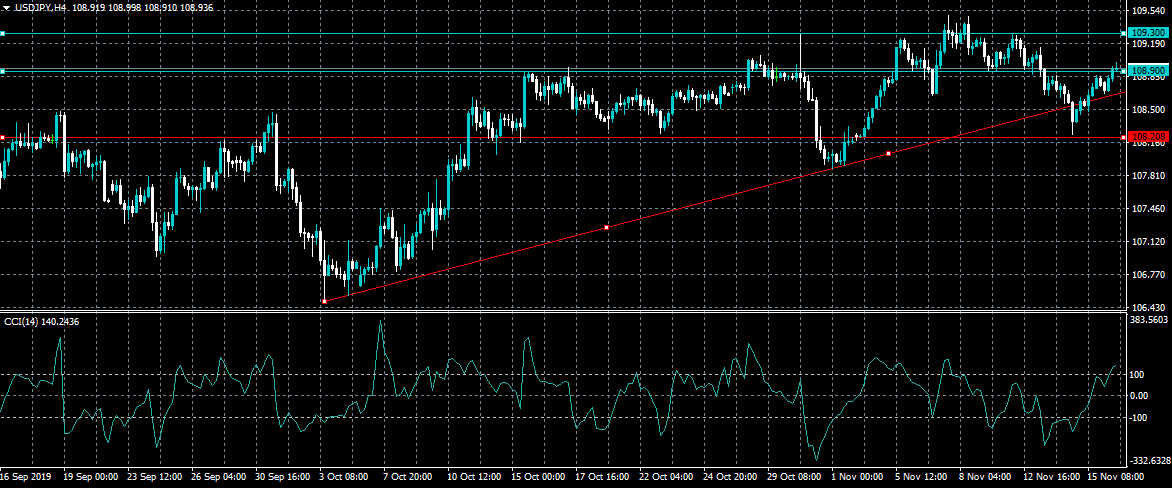This screenshot has width=1172, height=488.
Task: Click the 23 Sep 12:00 time label
Action: click(x=155, y=476)
